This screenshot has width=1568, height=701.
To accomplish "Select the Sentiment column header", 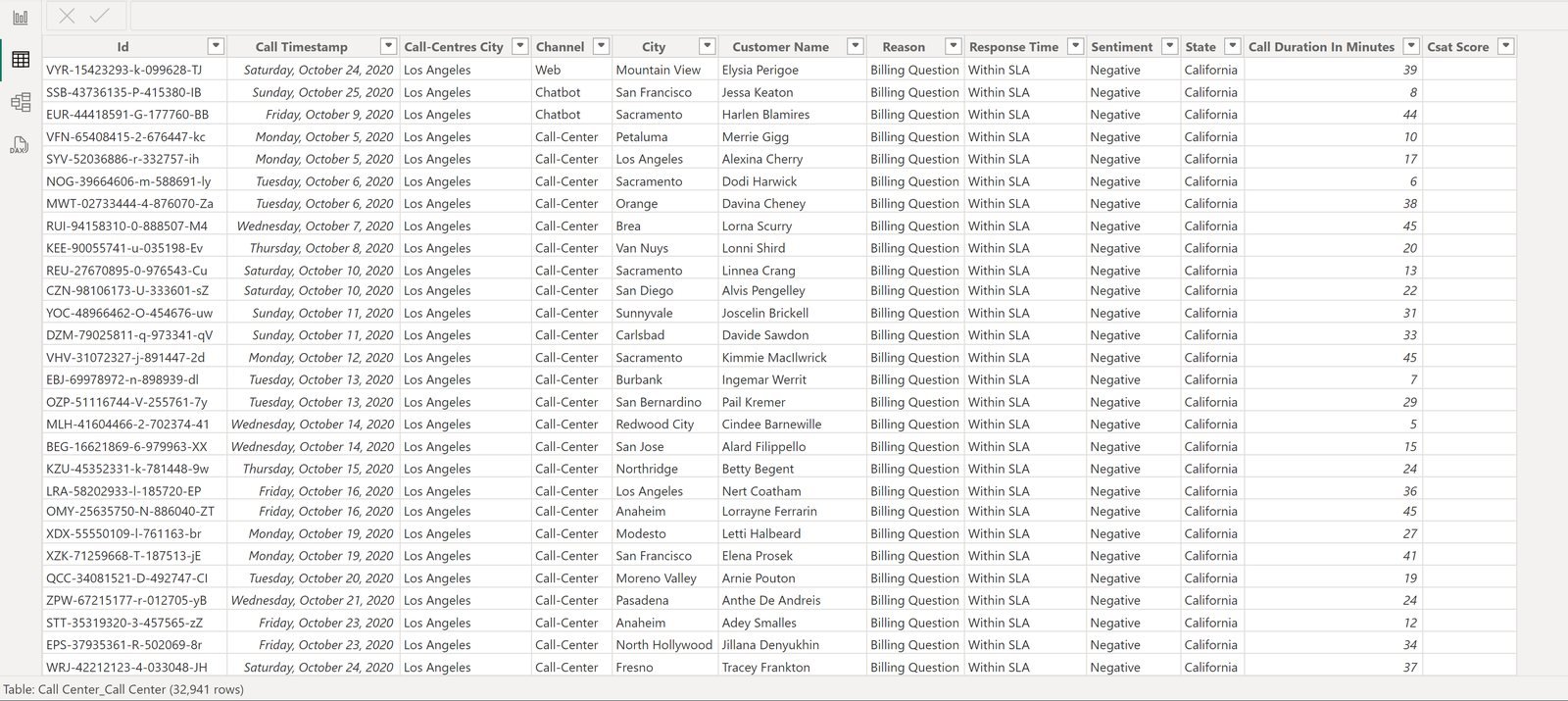I will (1122, 47).
